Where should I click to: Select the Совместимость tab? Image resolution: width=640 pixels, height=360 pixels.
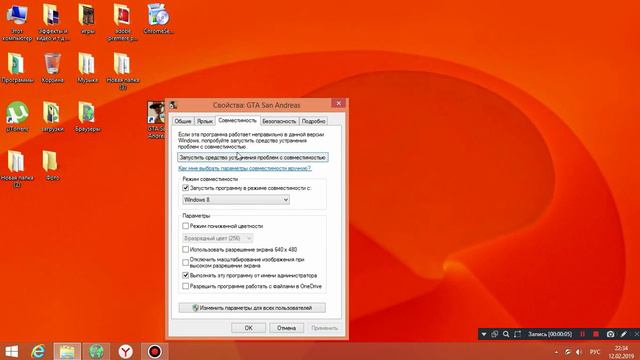237,120
